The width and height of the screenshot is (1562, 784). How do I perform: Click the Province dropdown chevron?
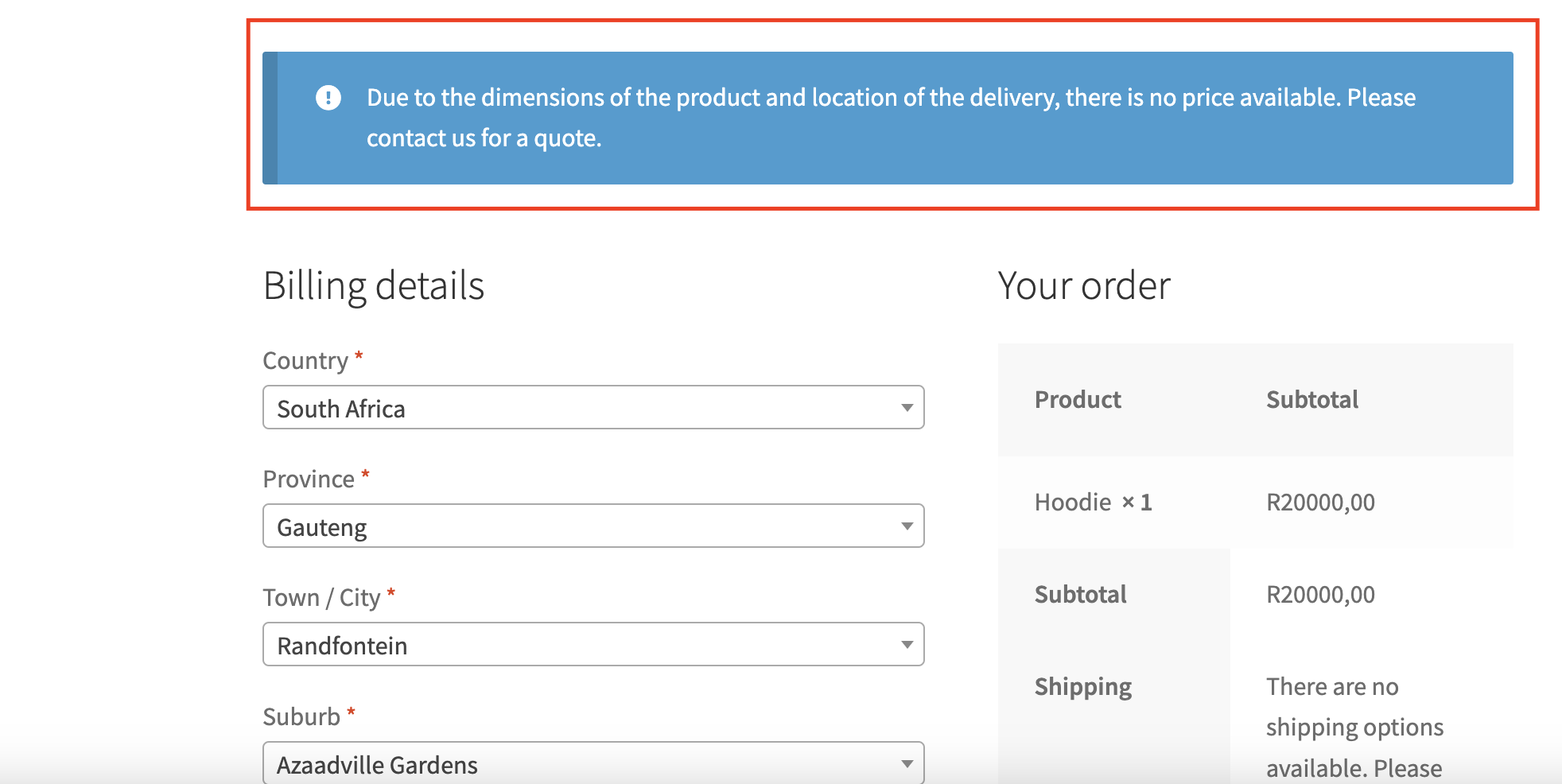(x=907, y=526)
